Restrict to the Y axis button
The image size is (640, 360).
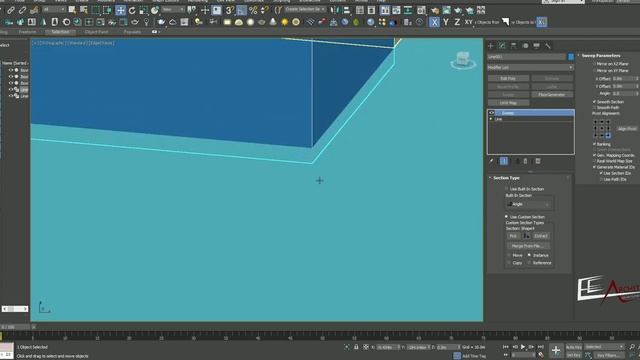pyautogui.click(x=446, y=22)
